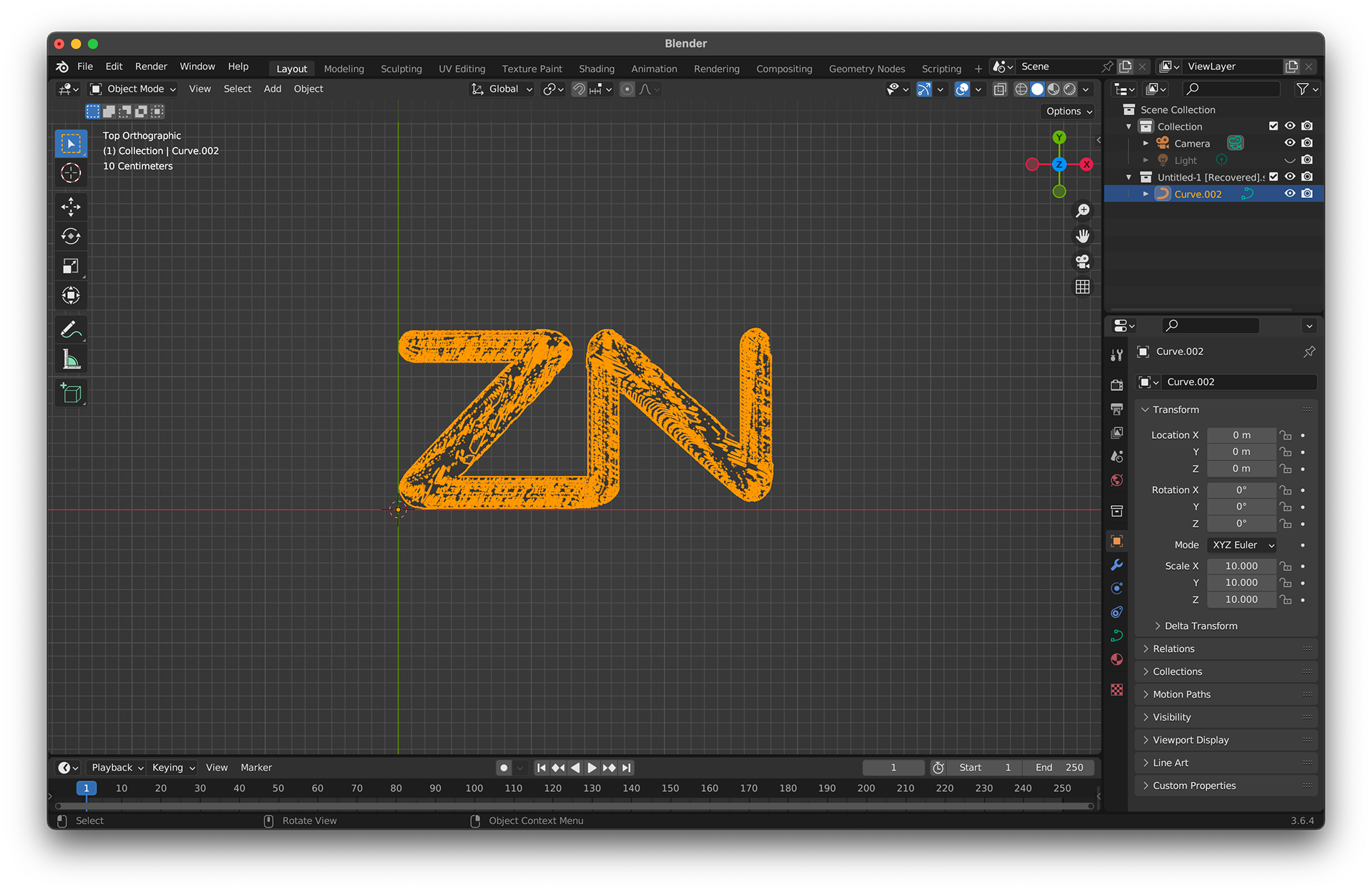Select the Scale tool
The width and height of the screenshot is (1372, 892).
click(71, 266)
